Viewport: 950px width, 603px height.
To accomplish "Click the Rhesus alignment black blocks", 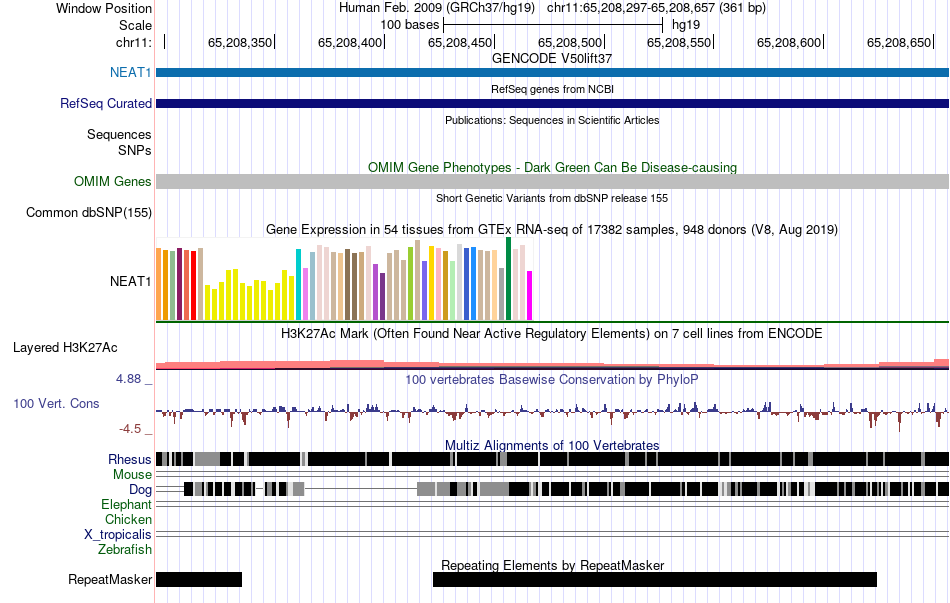I will coord(553,459).
